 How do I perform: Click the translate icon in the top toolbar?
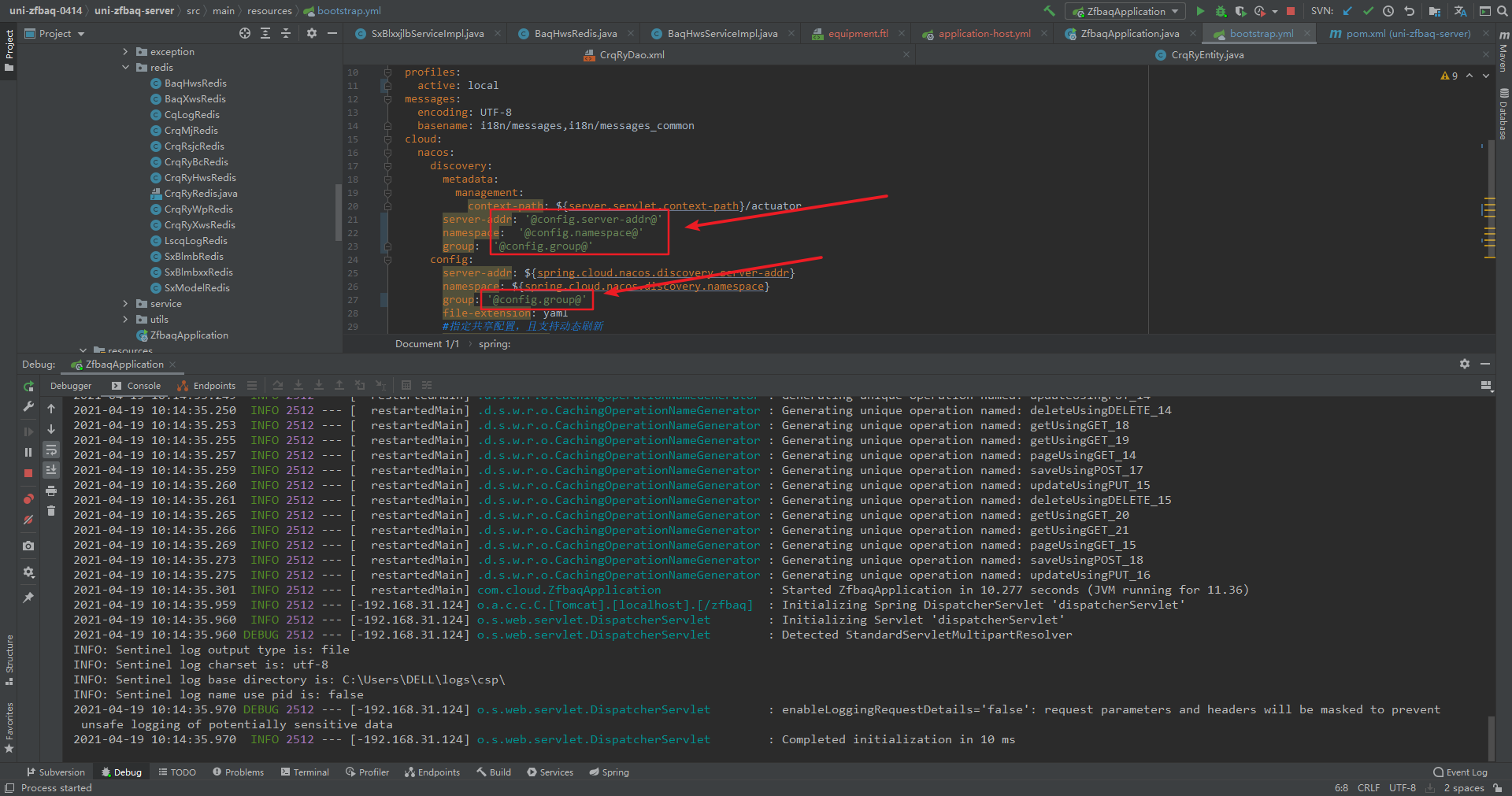[1460, 11]
